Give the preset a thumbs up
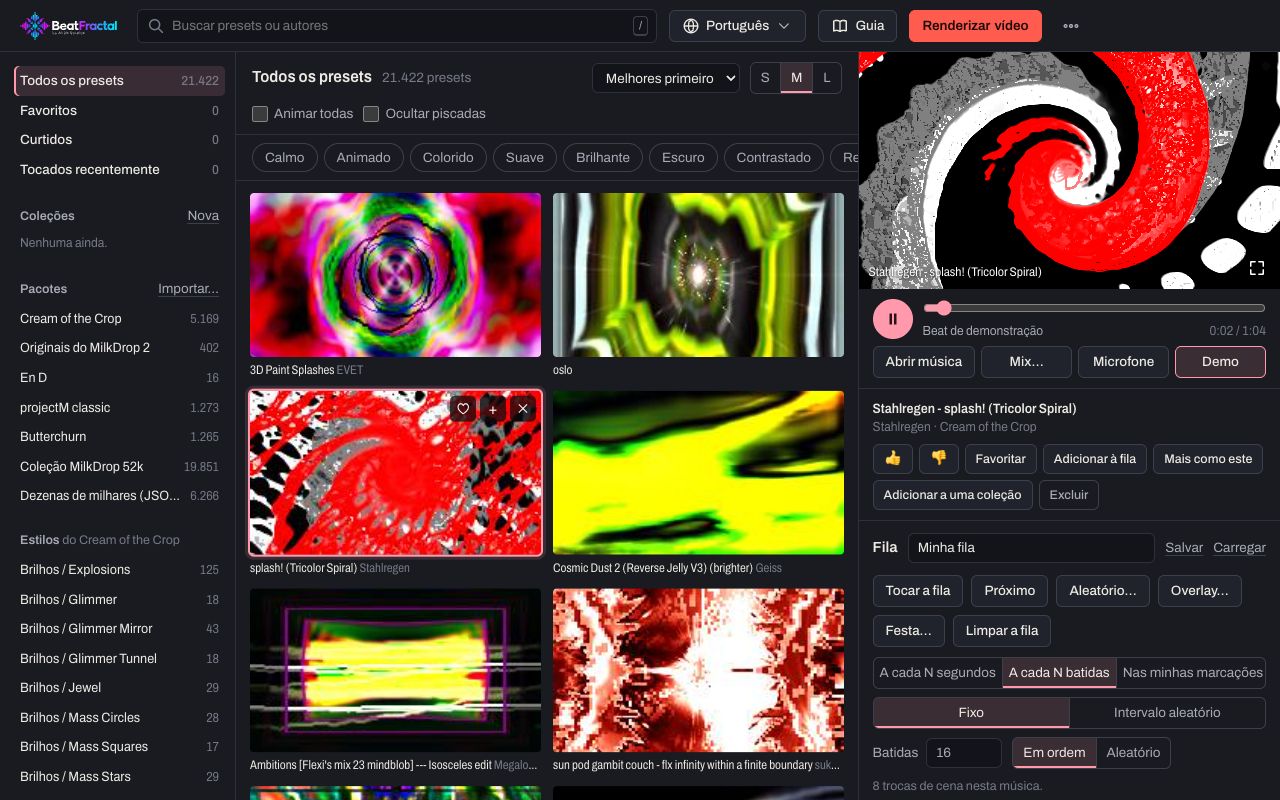1280x800 pixels. 893,458
